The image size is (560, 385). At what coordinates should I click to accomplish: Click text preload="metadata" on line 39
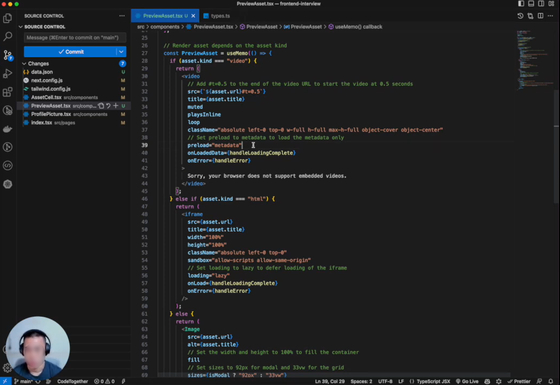point(215,145)
